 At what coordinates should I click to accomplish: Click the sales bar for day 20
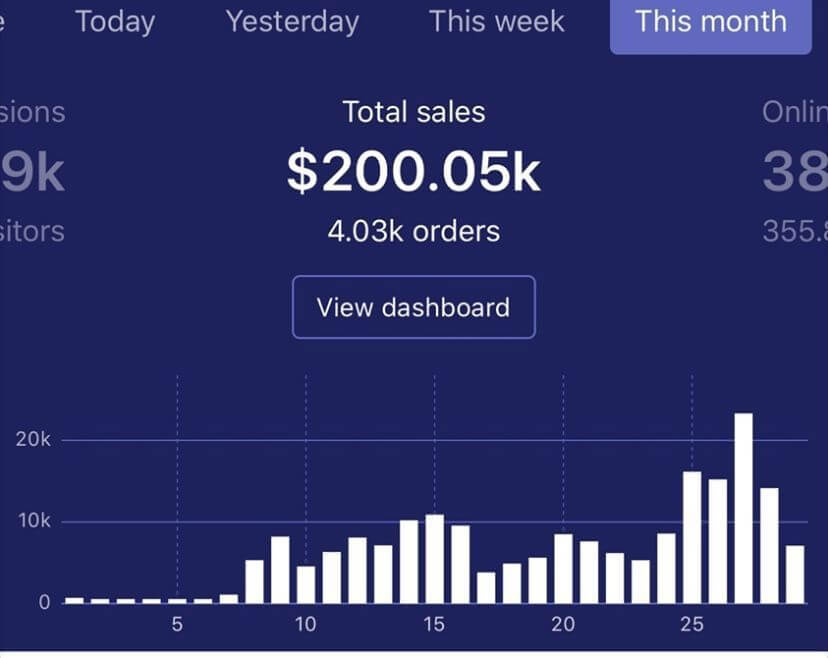pos(562,565)
